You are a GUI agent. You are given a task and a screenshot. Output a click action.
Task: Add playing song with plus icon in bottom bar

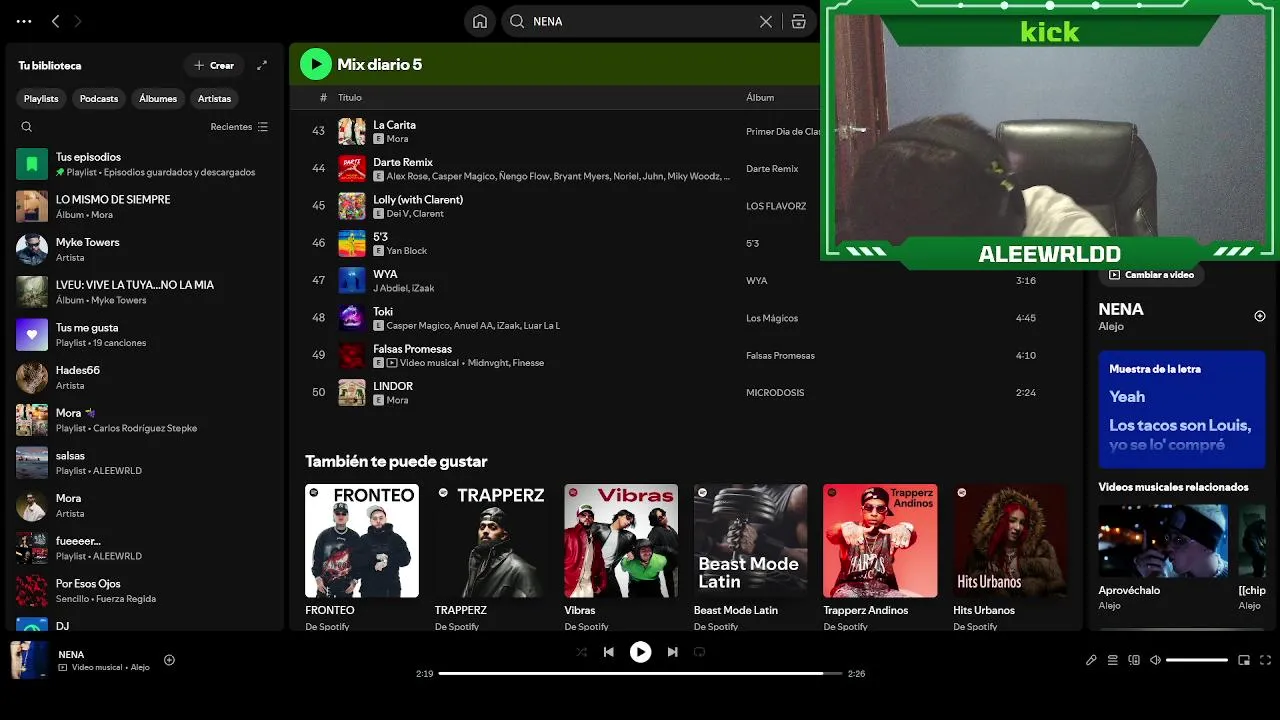[x=169, y=660]
